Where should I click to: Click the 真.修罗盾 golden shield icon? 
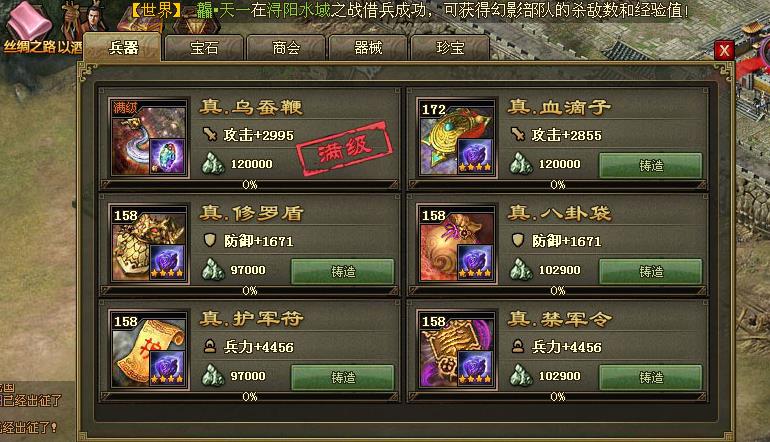(149, 244)
